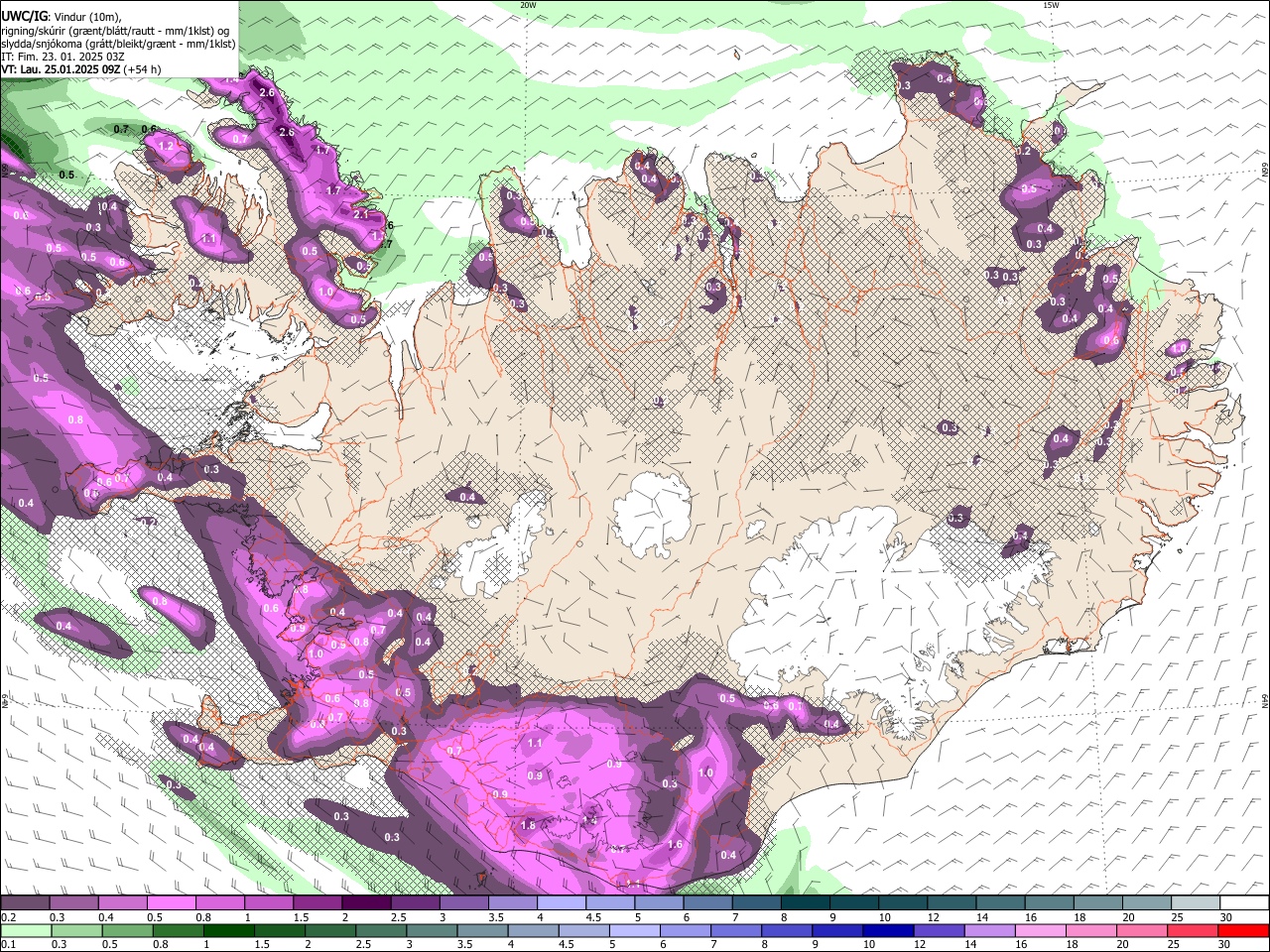Click the 'IT: Fim. 23. 01. 2025 03Z' line

point(63,57)
